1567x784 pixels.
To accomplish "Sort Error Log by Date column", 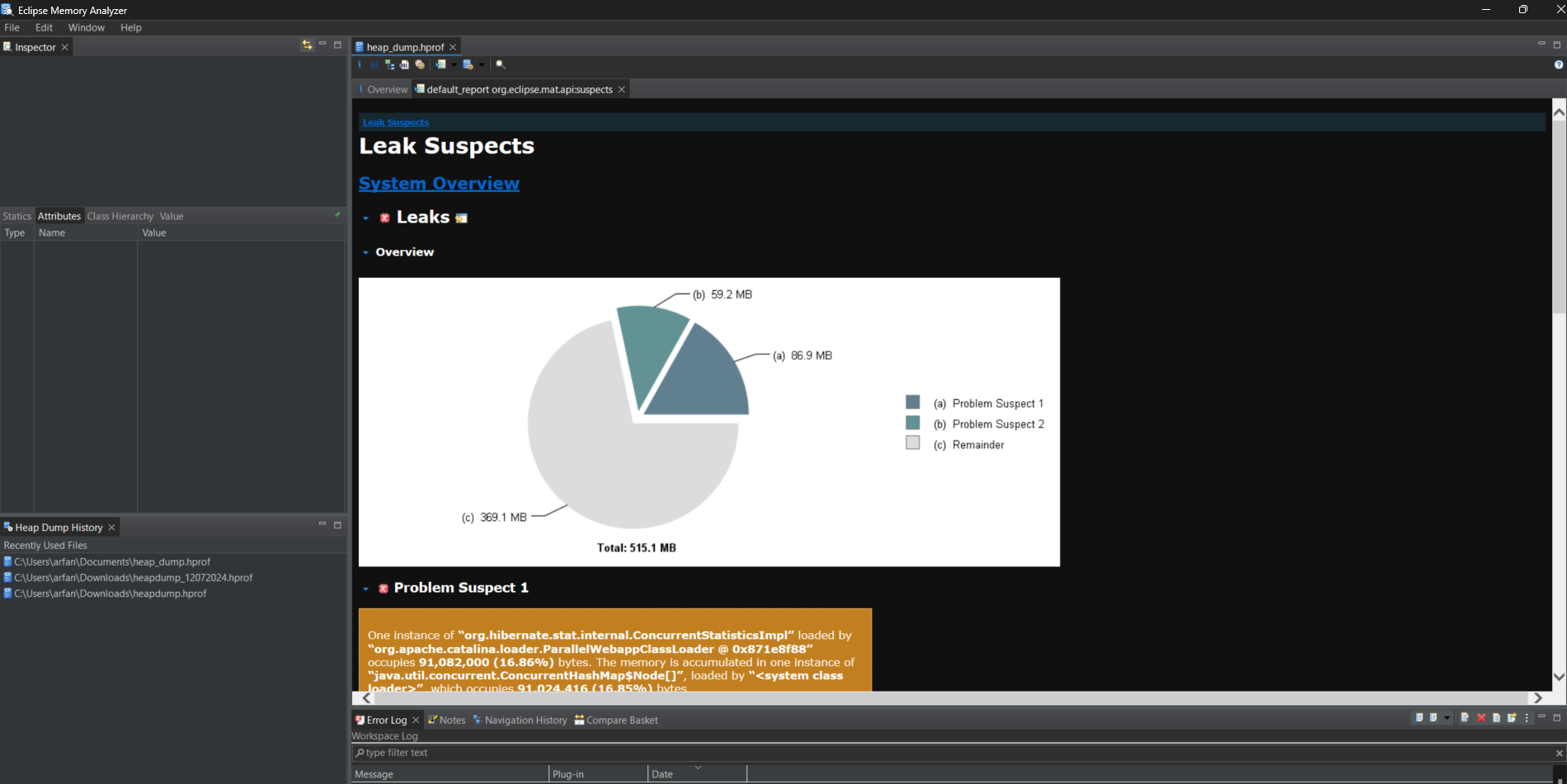I will click(697, 774).
